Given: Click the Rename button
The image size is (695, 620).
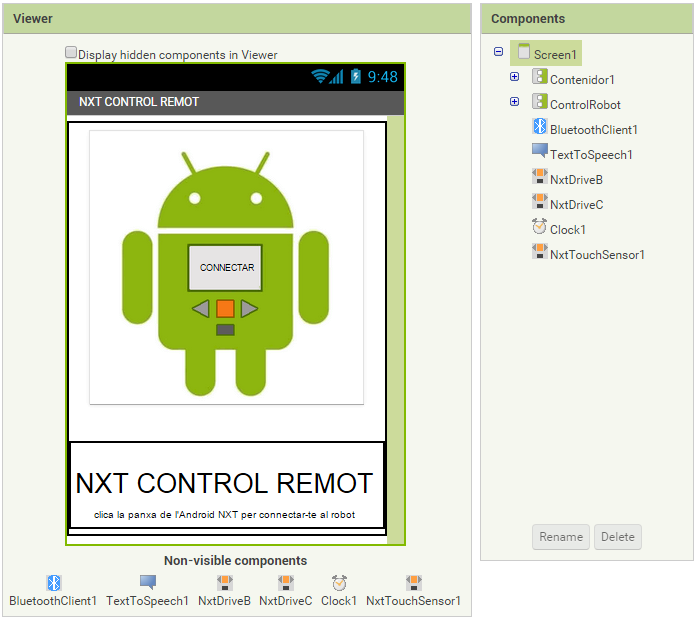Looking at the screenshot, I should (561, 537).
